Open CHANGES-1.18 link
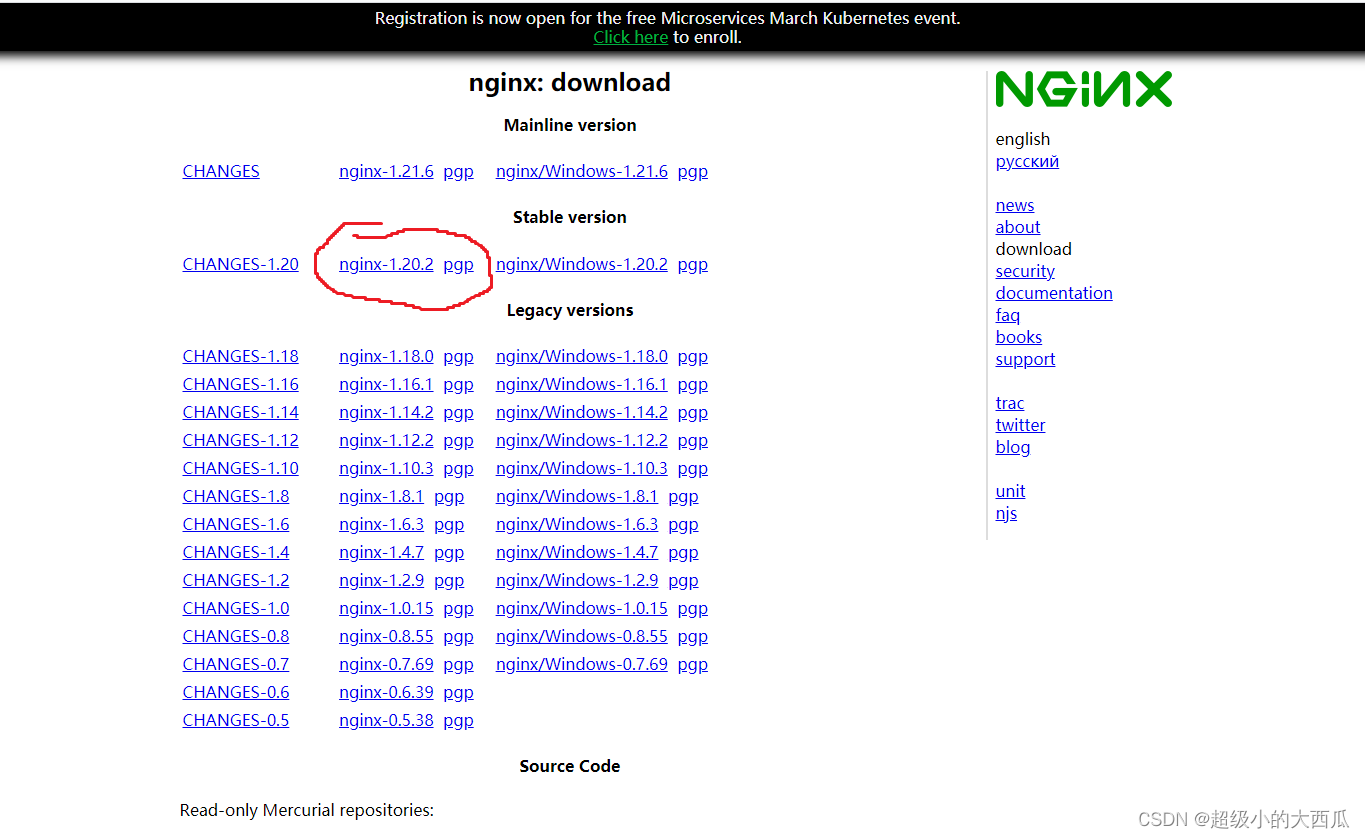1365x838 pixels. (x=241, y=356)
